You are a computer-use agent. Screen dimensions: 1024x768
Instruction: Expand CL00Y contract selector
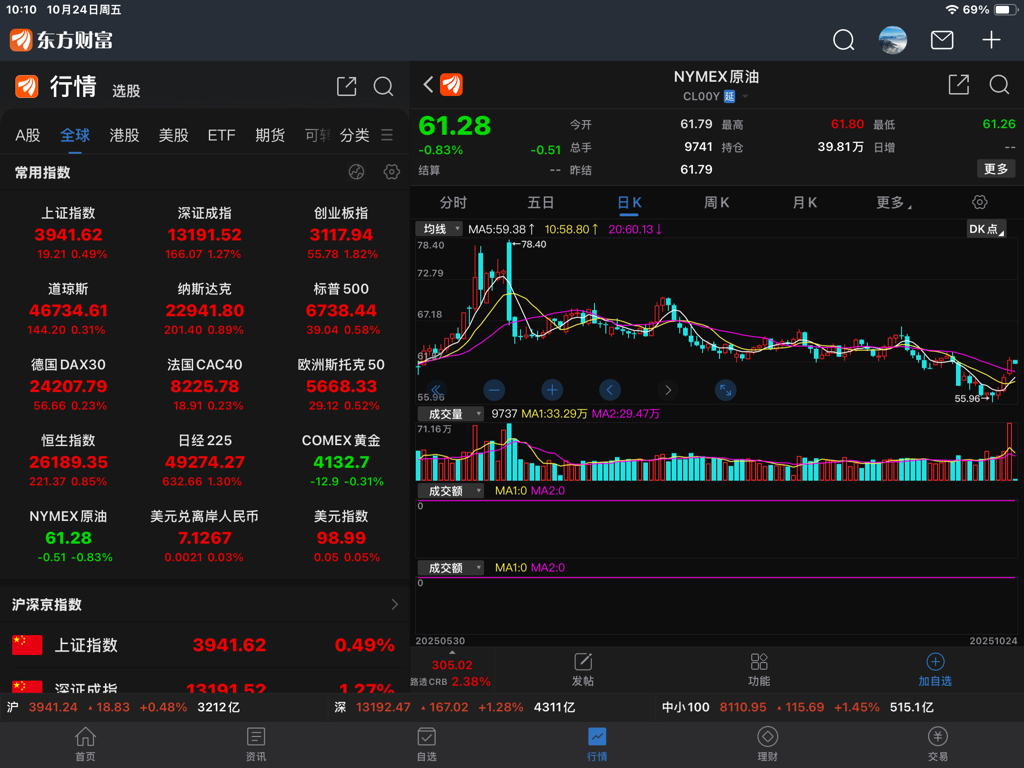[715, 97]
